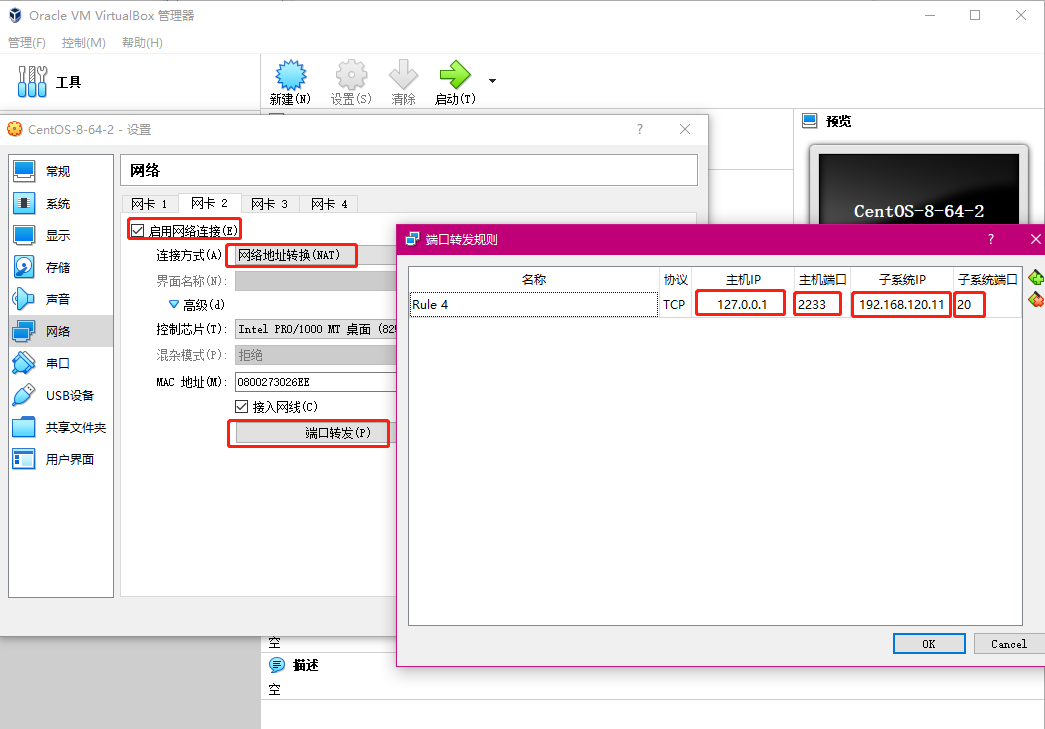Click the host IP 127.0.0.1 cell
The image size is (1045, 729).
coord(742,305)
